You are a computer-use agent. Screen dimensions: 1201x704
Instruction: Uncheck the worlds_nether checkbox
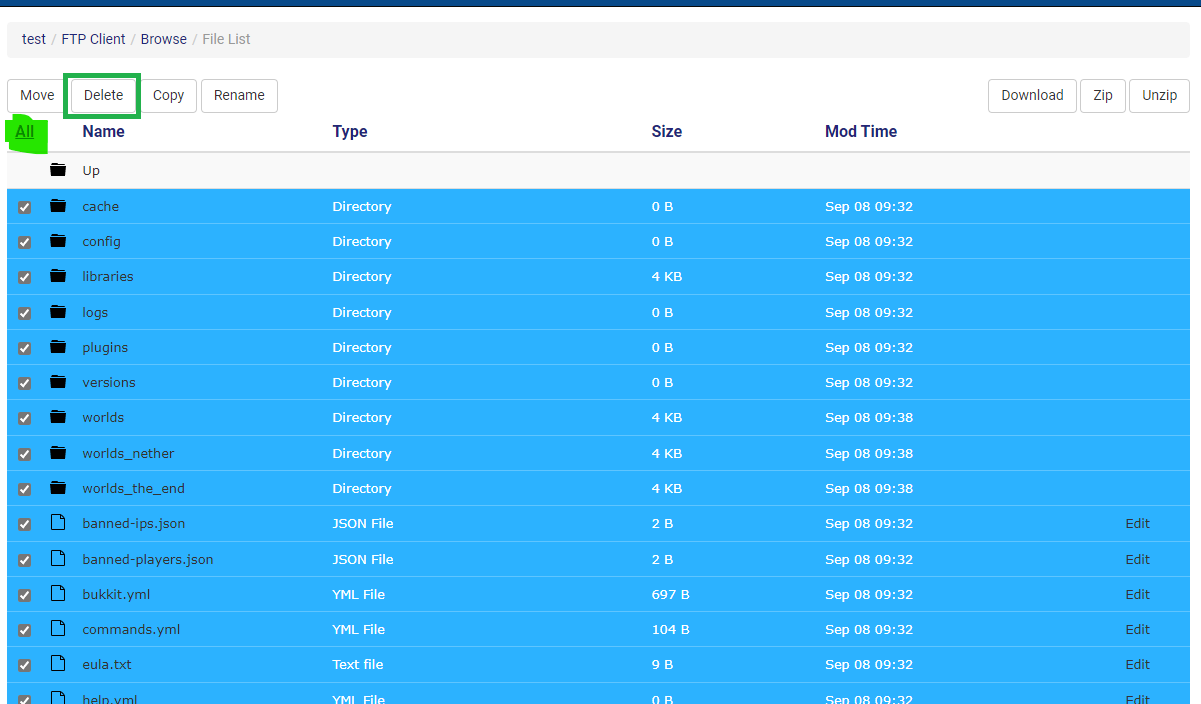(x=25, y=454)
